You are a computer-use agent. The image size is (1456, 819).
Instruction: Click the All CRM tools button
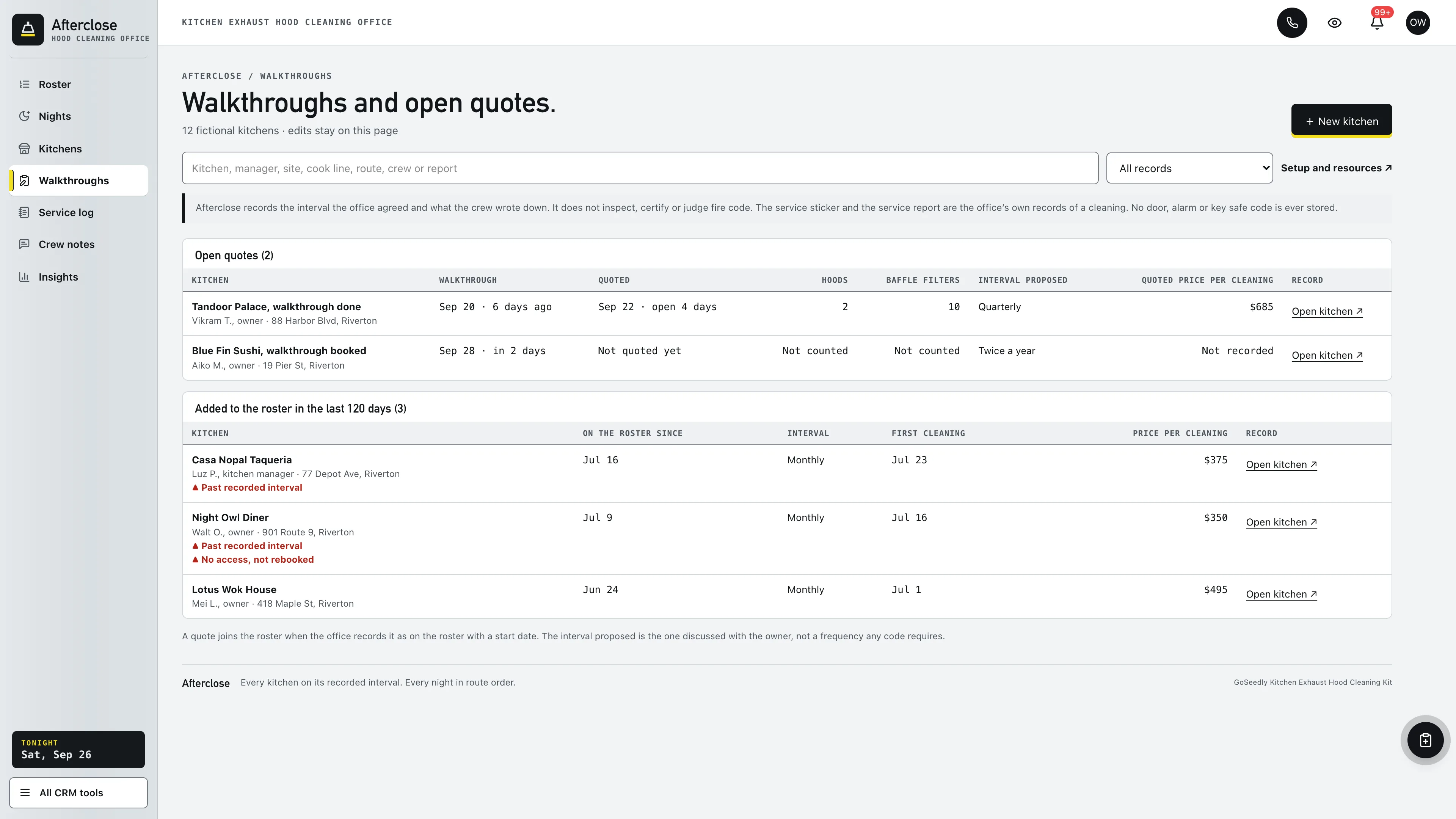click(78, 792)
